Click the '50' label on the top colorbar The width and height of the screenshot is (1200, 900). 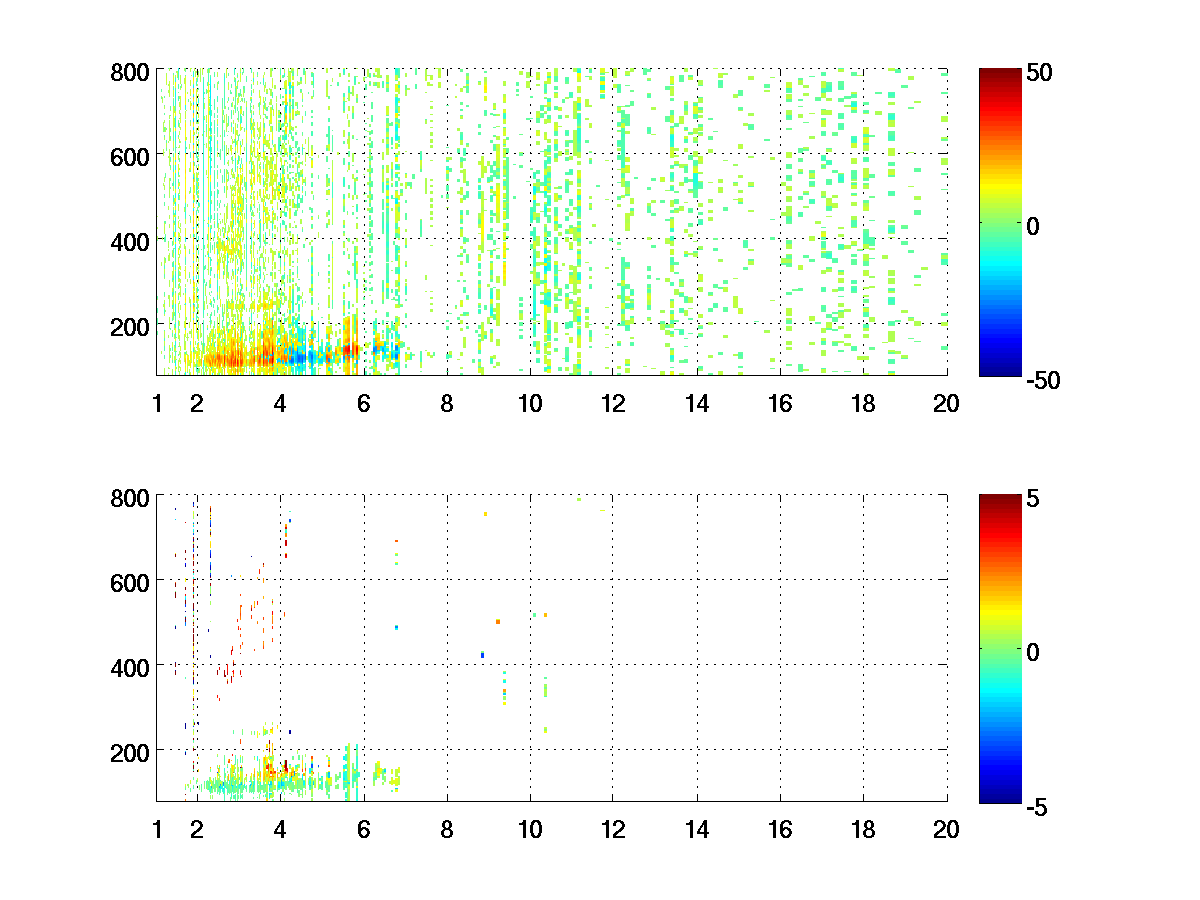[1040, 72]
